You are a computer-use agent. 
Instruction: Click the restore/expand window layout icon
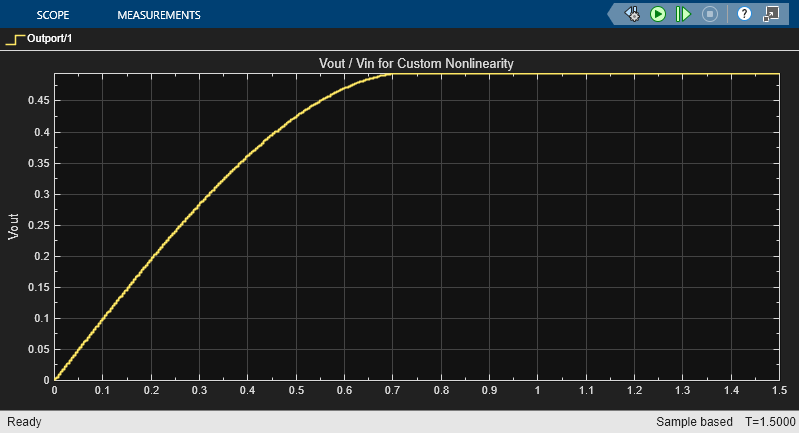[771, 14]
